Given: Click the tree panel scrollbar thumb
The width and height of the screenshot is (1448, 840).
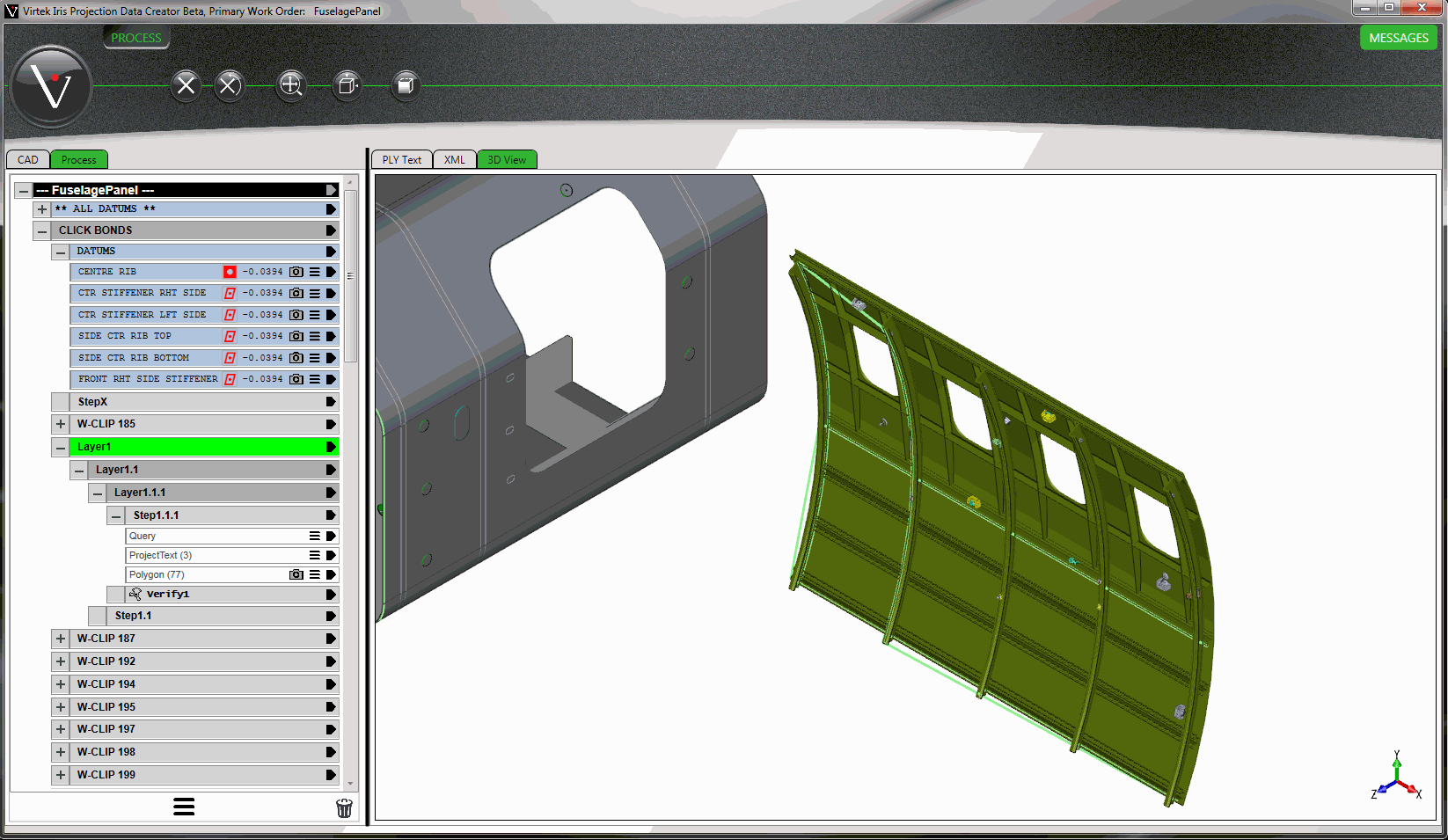Looking at the screenshot, I should 350,276.
